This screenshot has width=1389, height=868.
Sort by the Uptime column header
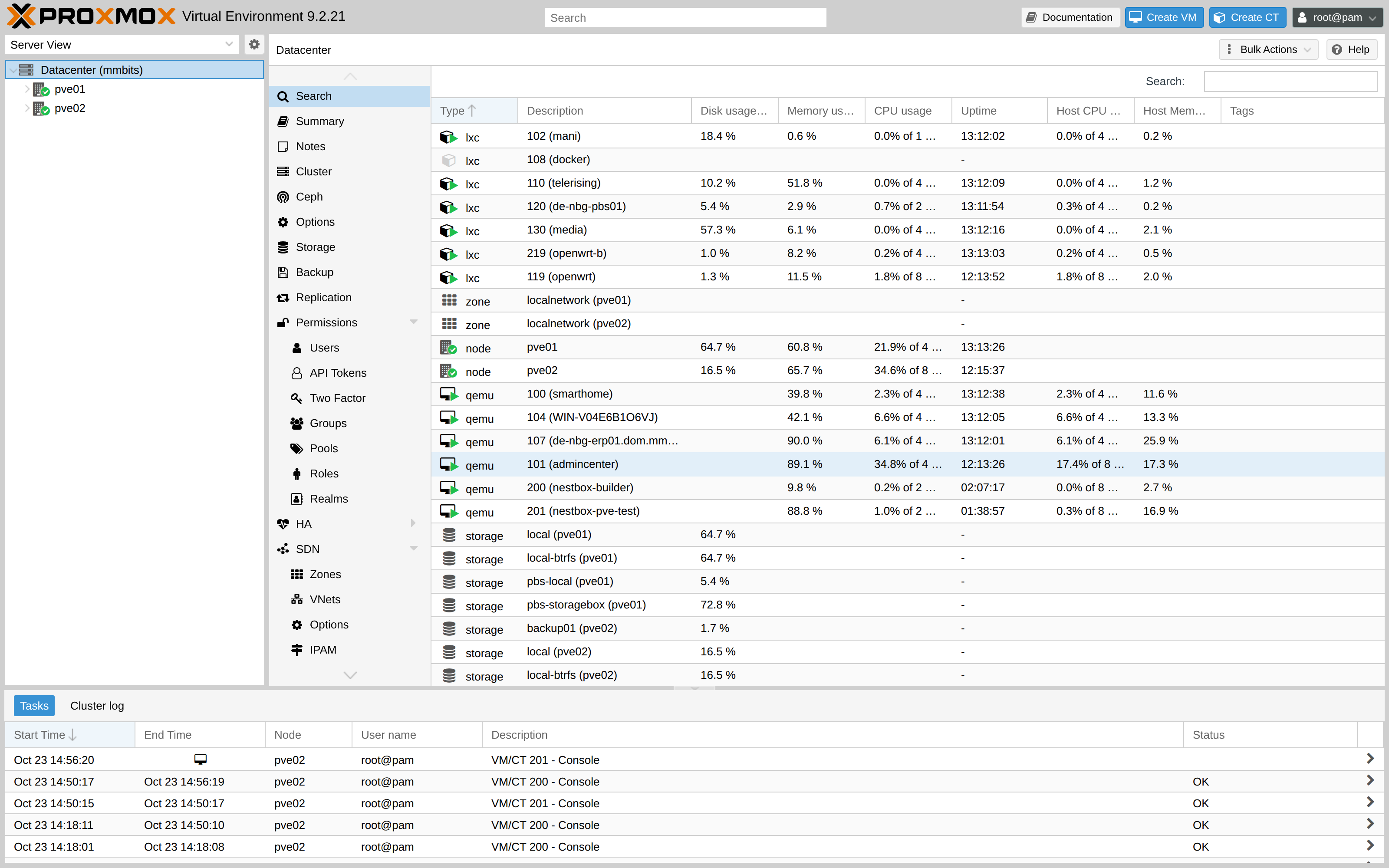click(x=999, y=111)
